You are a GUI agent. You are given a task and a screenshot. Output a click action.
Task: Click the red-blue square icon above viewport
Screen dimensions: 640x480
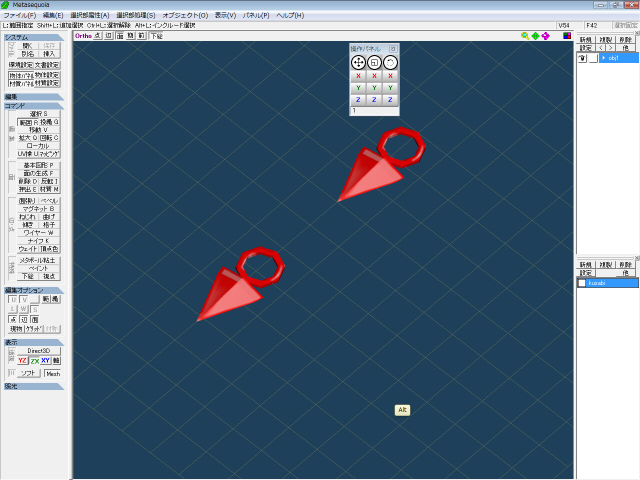(x=567, y=35)
